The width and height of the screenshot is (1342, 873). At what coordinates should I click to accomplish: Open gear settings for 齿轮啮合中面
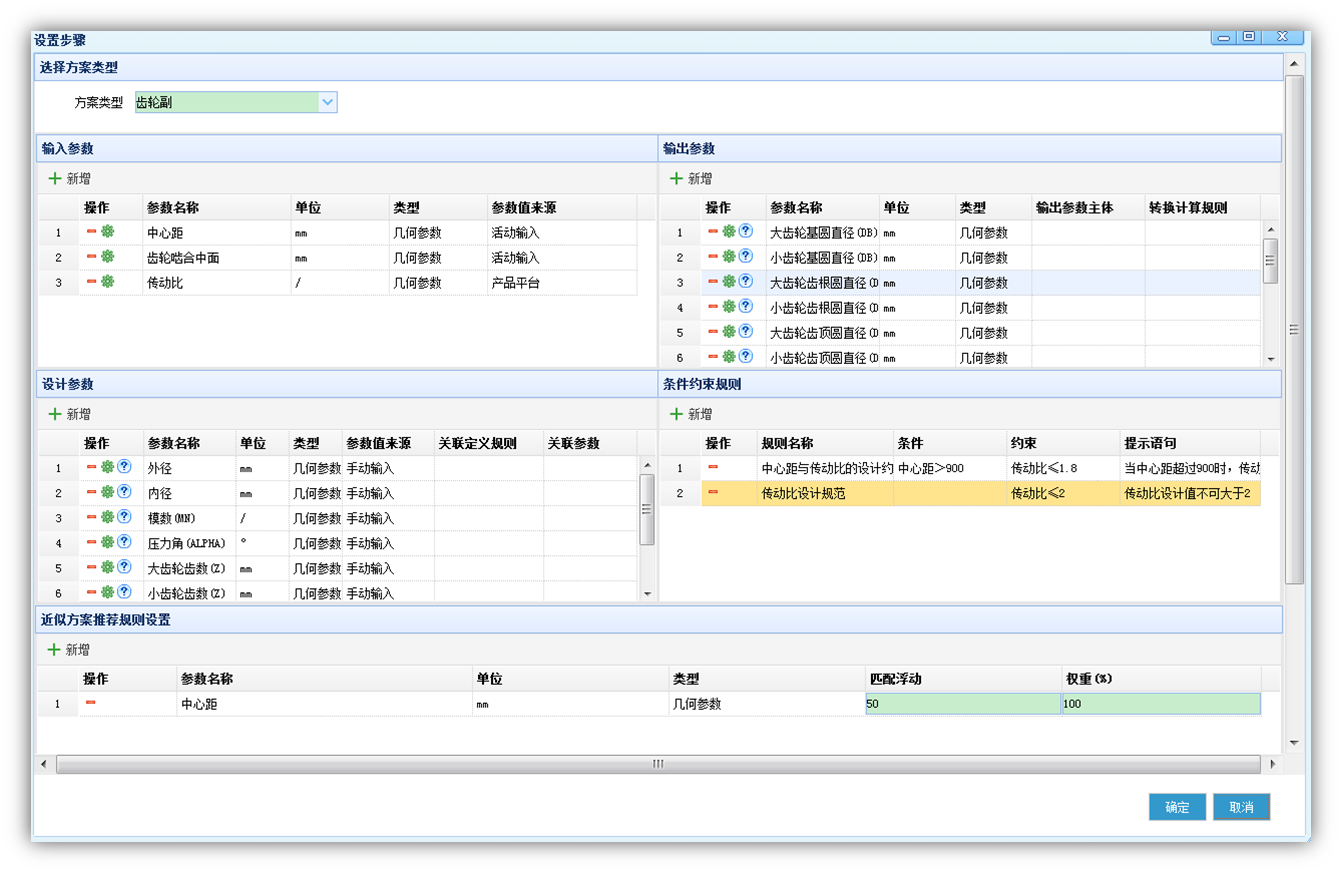(107, 257)
